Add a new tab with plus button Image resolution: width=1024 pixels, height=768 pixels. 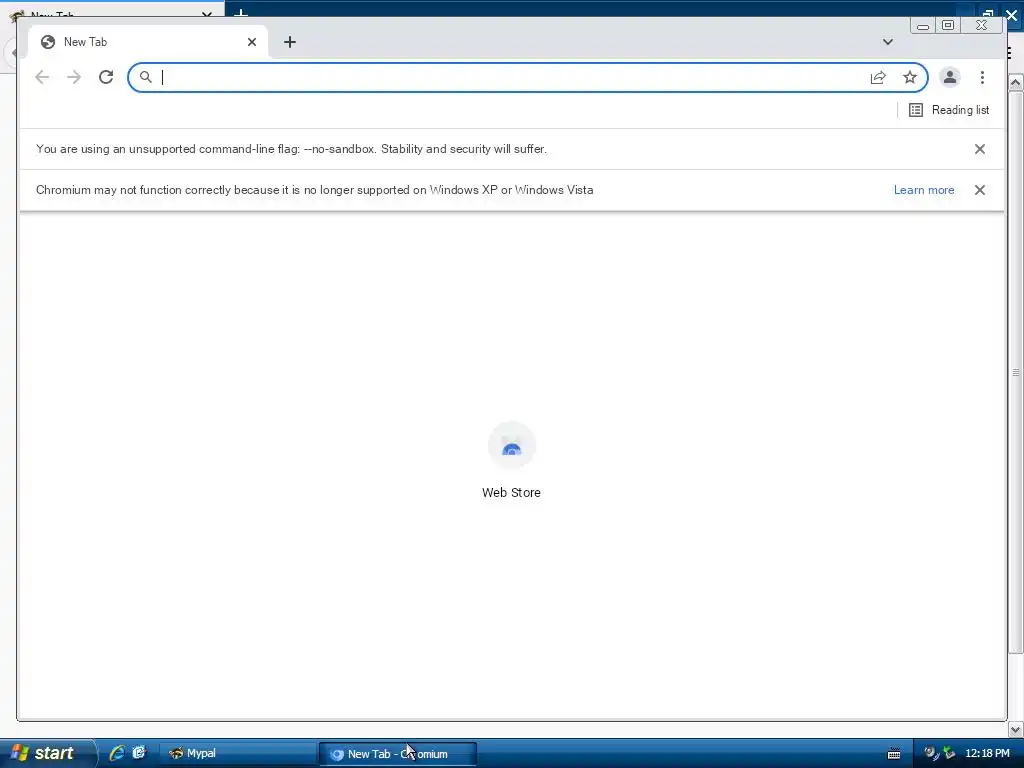[x=290, y=42]
